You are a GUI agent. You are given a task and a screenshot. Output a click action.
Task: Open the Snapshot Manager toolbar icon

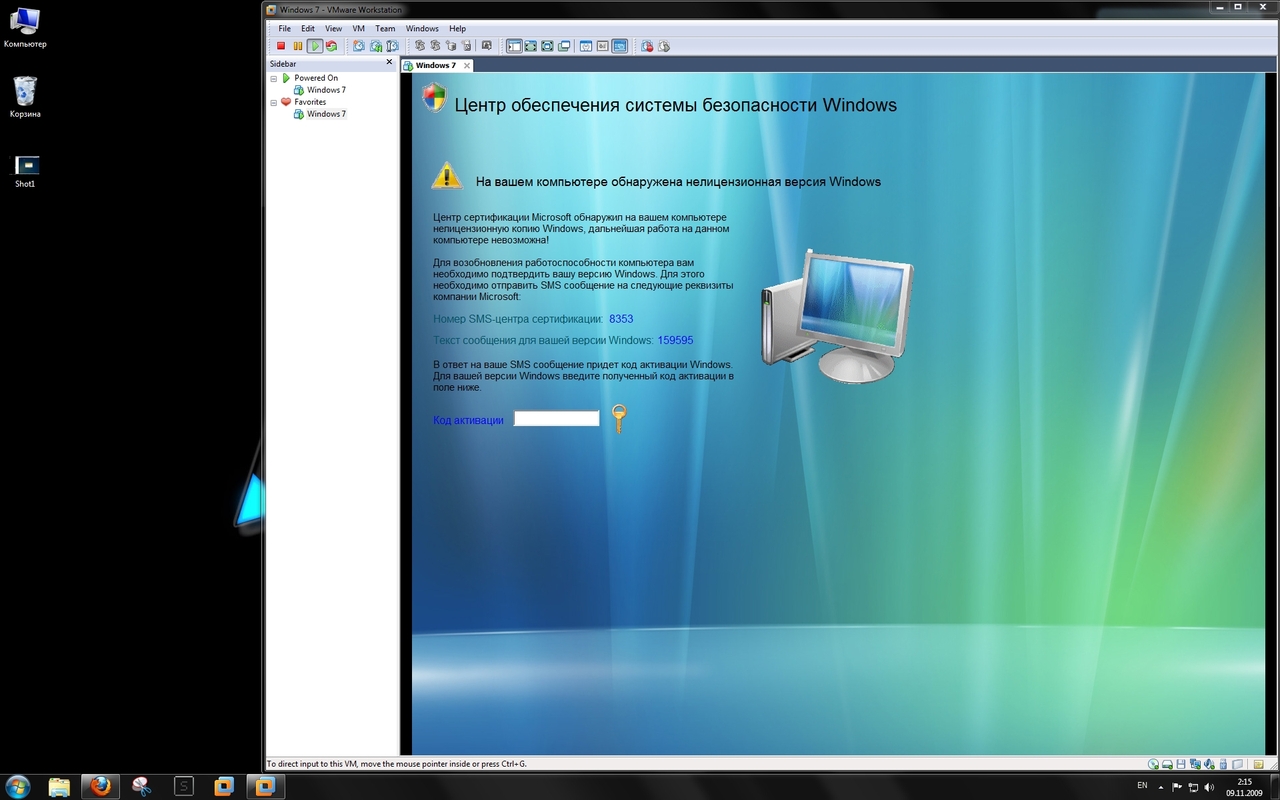(392, 46)
